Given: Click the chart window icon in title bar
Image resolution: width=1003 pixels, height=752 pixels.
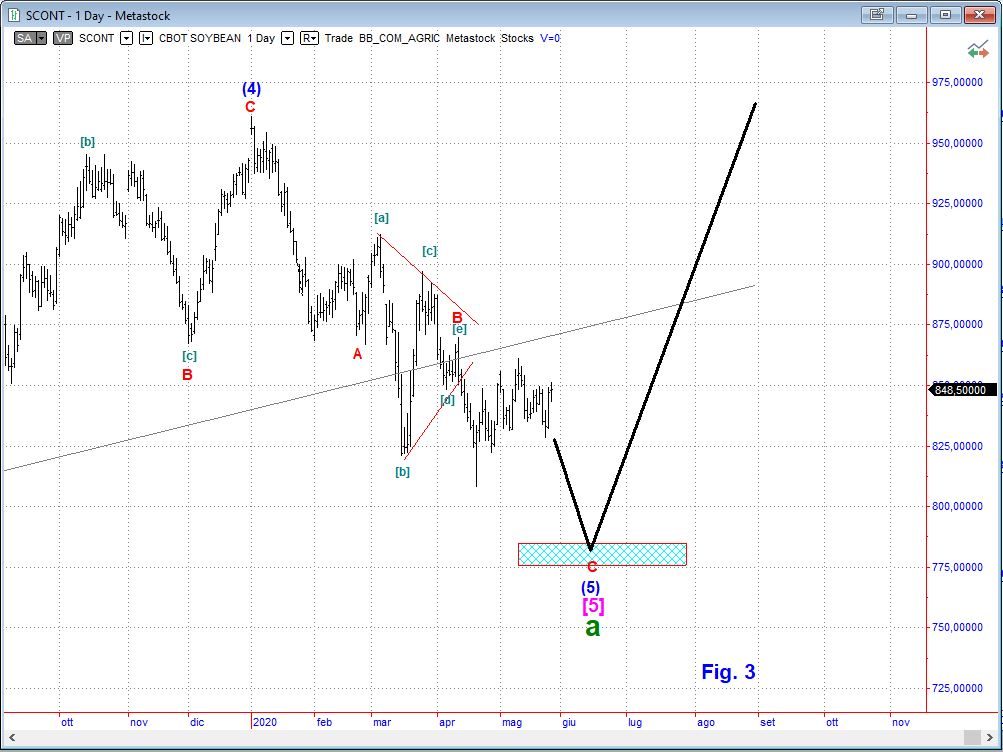Looking at the screenshot, I should 13,15.
